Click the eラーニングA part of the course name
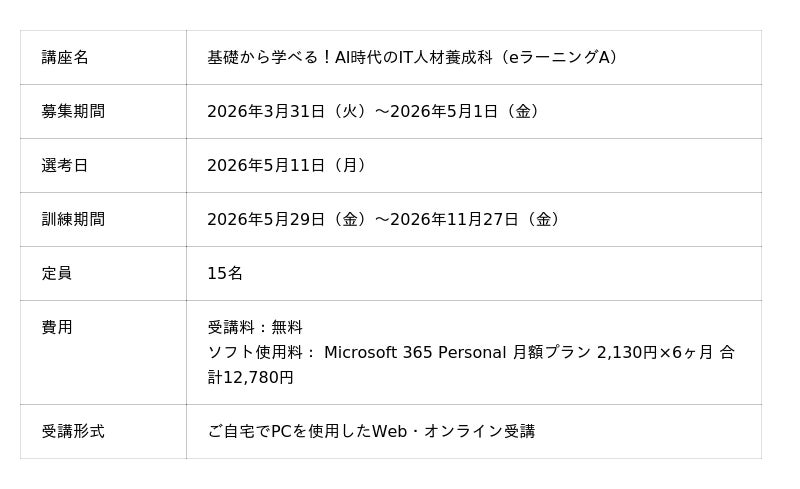The height and width of the screenshot is (489, 800). tap(563, 57)
